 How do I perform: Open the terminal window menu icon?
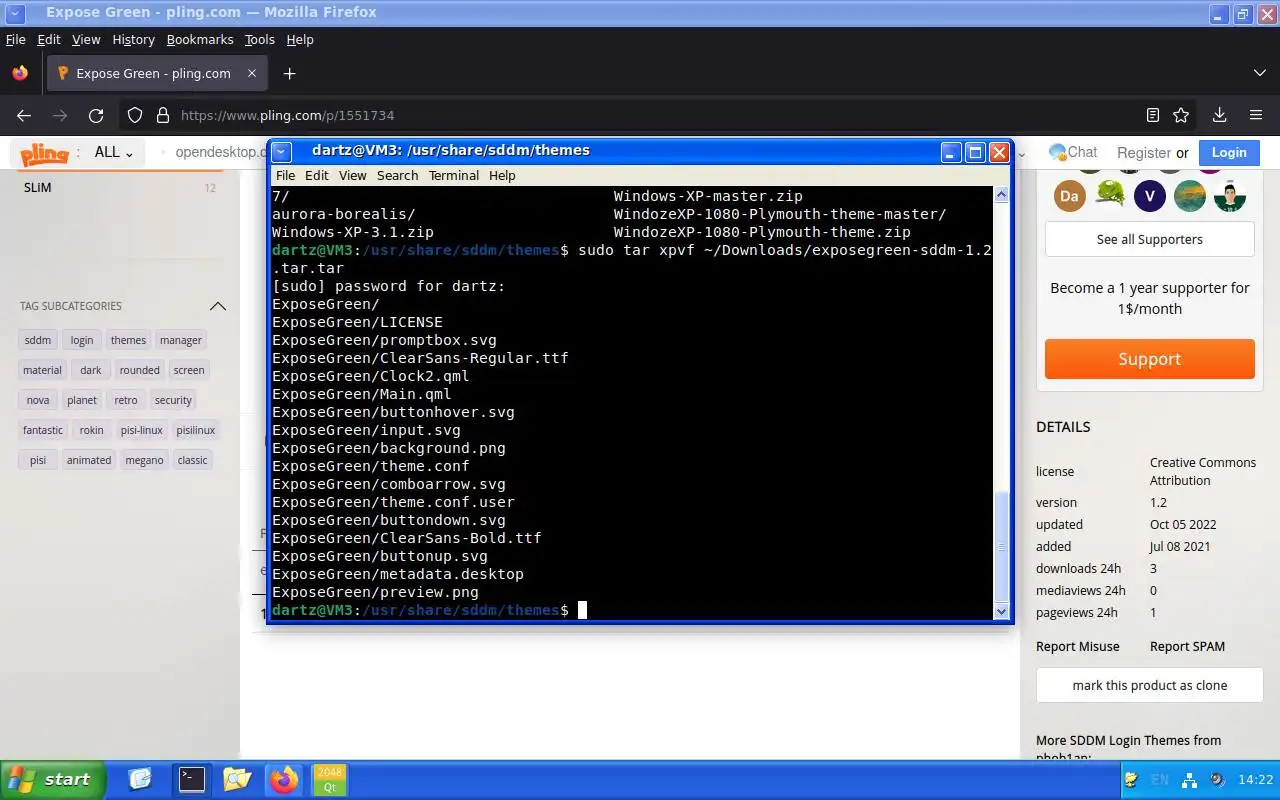(282, 152)
